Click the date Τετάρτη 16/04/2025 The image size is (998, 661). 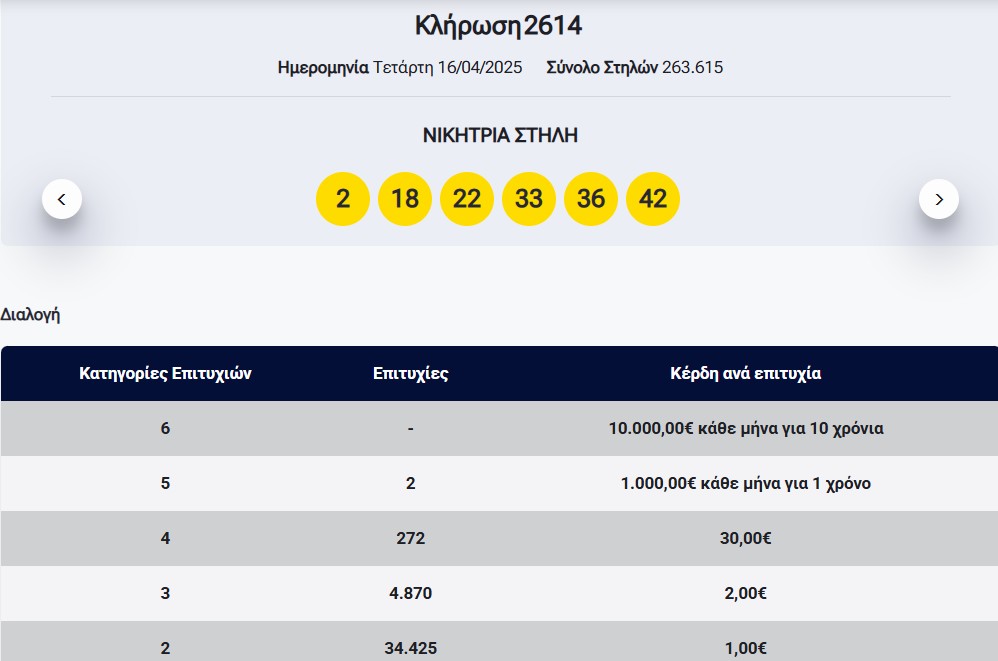[447, 68]
